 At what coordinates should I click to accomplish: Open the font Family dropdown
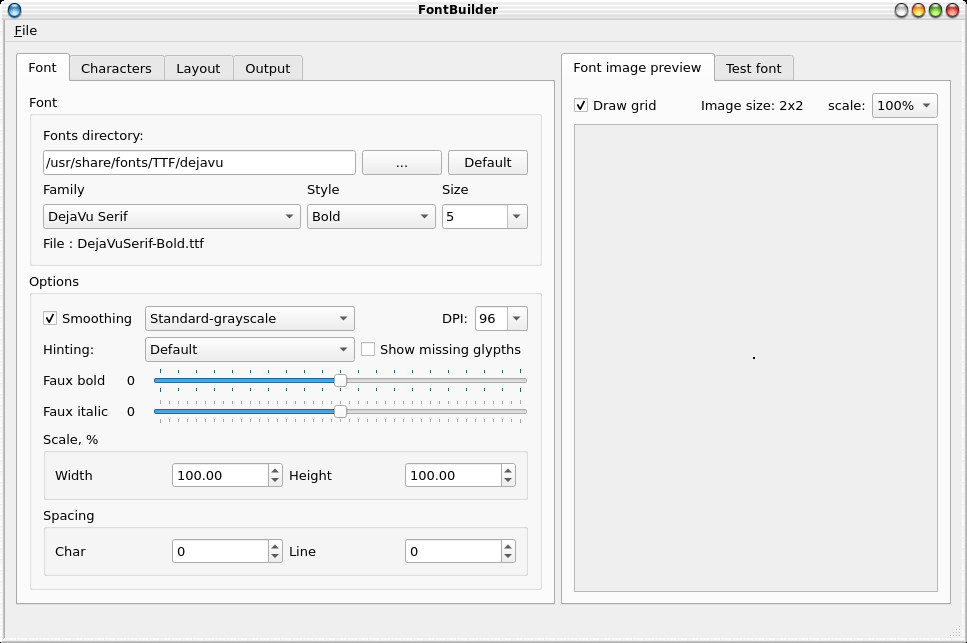tap(172, 217)
